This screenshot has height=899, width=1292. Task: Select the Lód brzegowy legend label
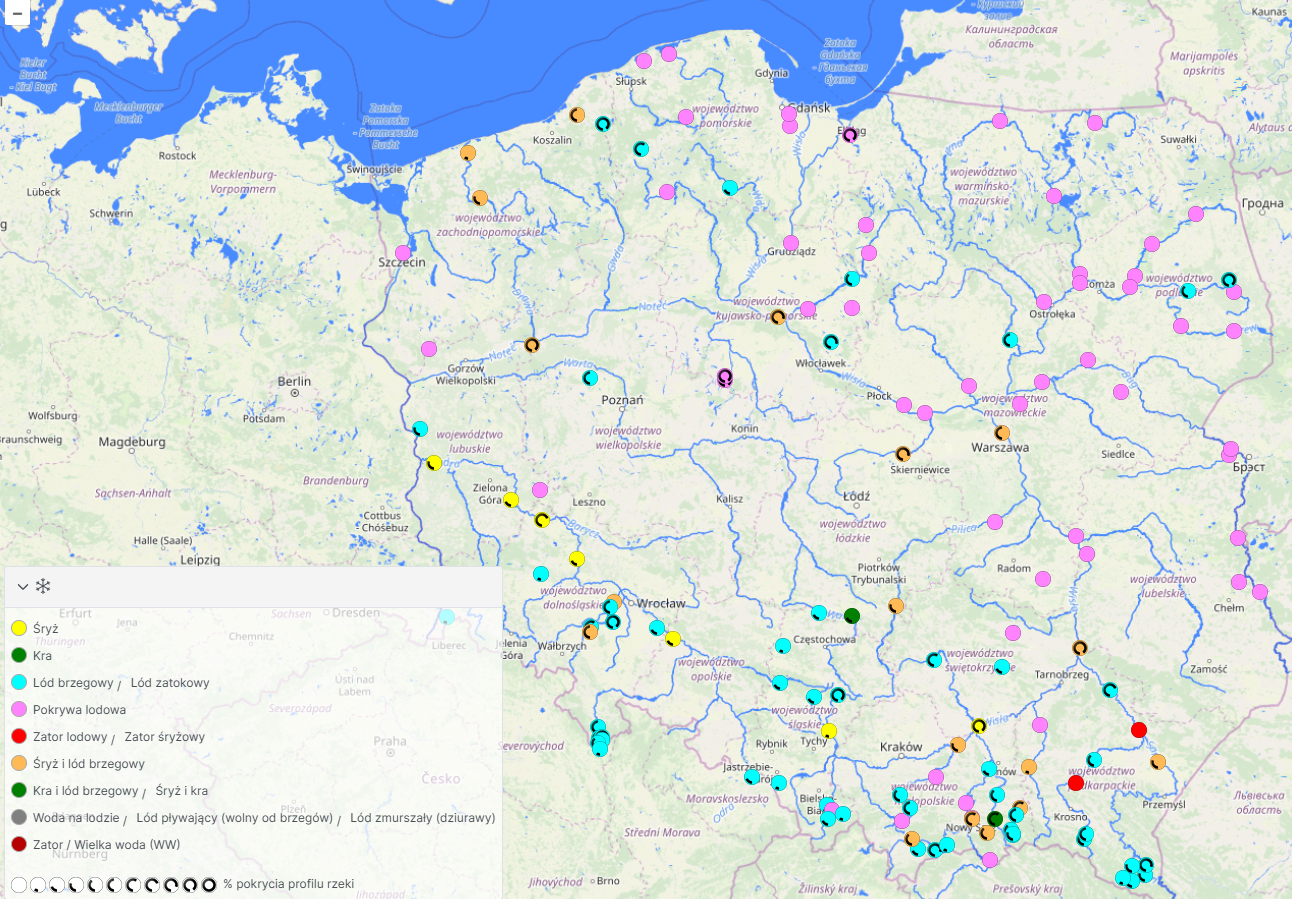(73, 683)
